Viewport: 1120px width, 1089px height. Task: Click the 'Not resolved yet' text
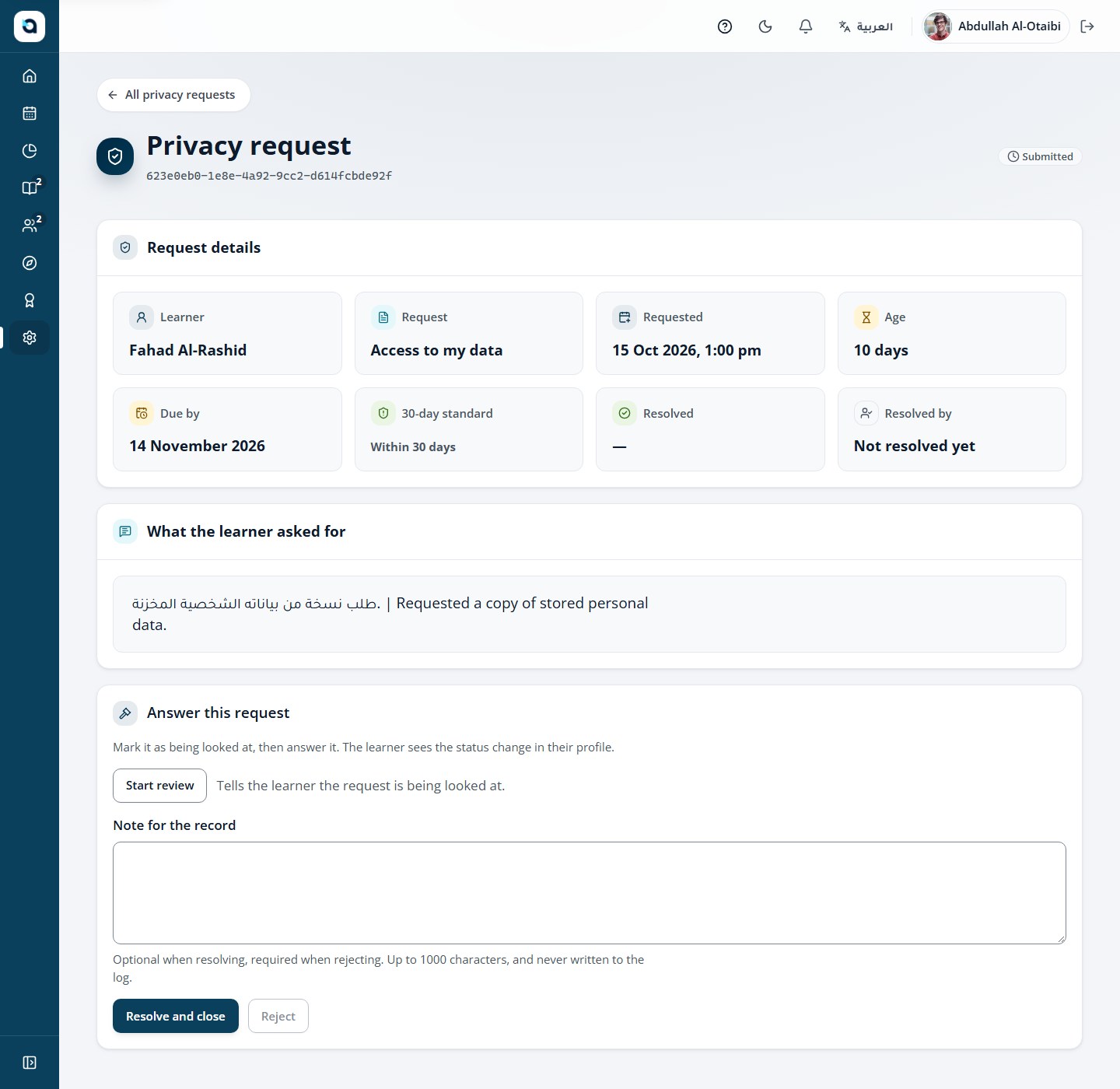point(915,446)
